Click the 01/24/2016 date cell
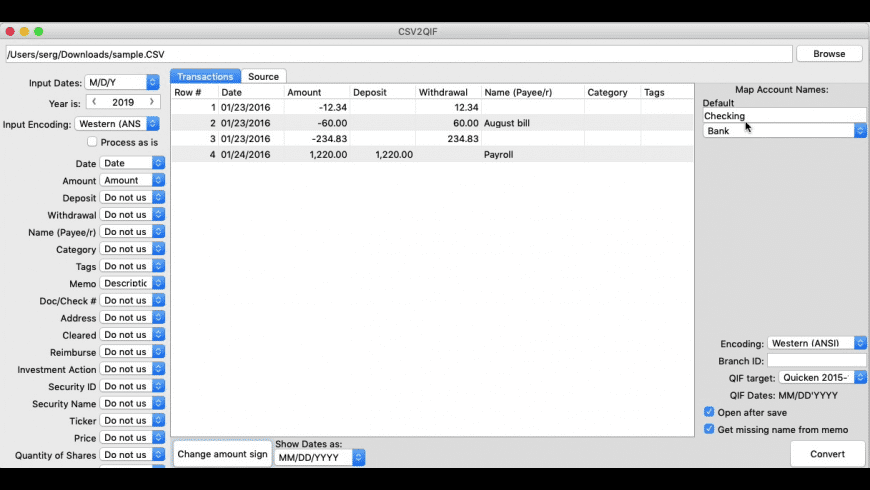Image resolution: width=870 pixels, height=490 pixels. click(x=251, y=155)
